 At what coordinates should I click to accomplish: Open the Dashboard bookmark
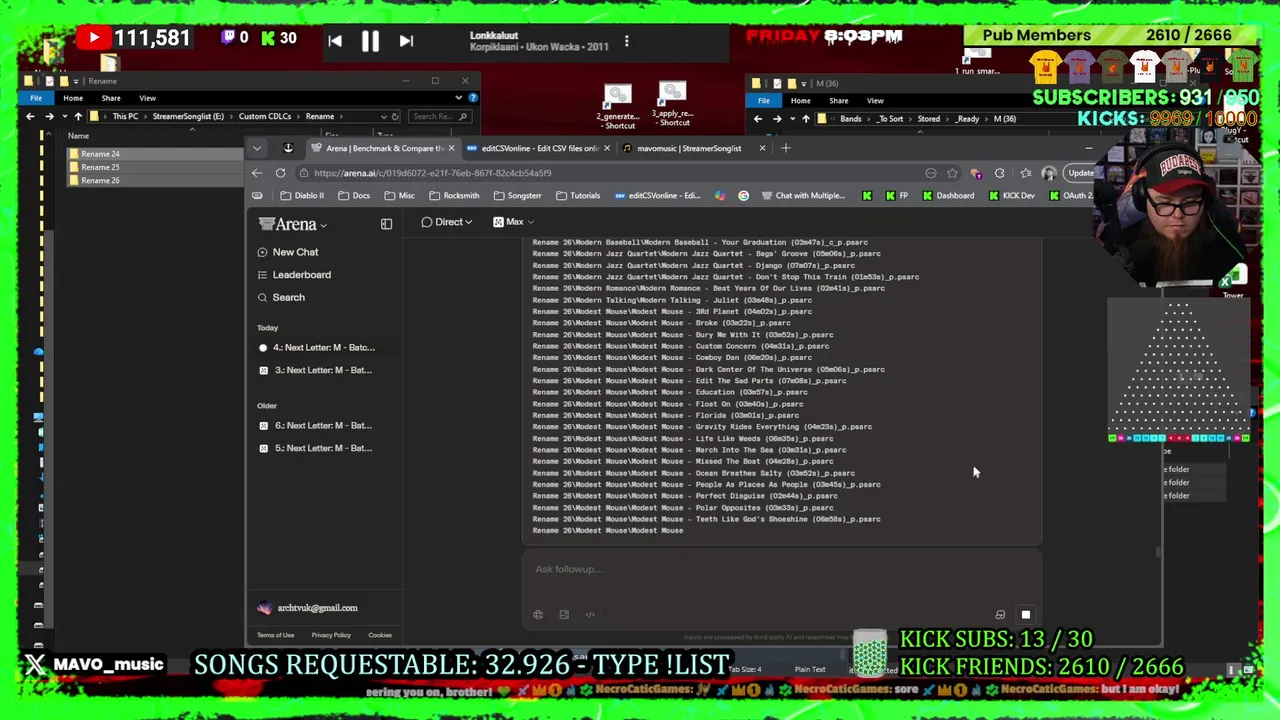coord(948,196)
